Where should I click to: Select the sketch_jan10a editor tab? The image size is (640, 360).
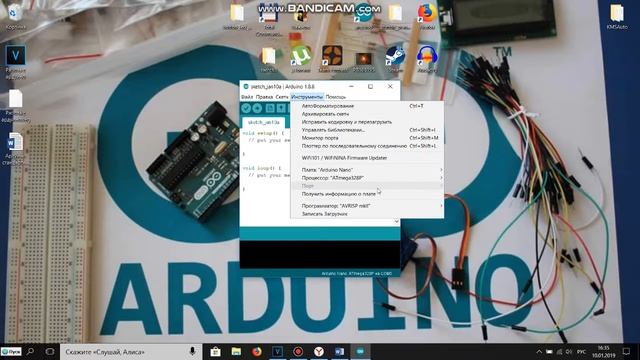[264, 122]
